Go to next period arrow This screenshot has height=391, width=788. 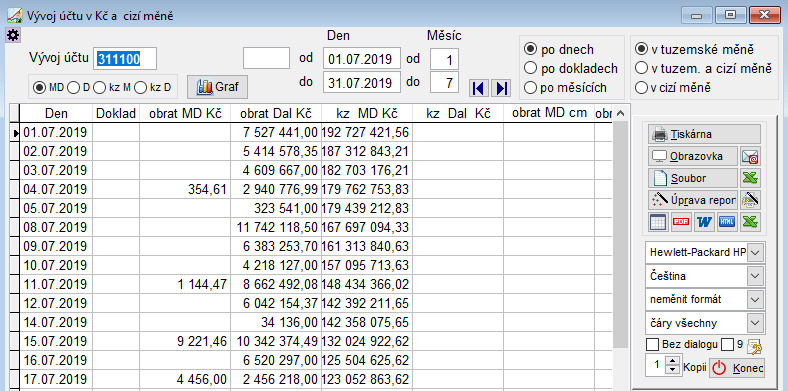point(501,88)
